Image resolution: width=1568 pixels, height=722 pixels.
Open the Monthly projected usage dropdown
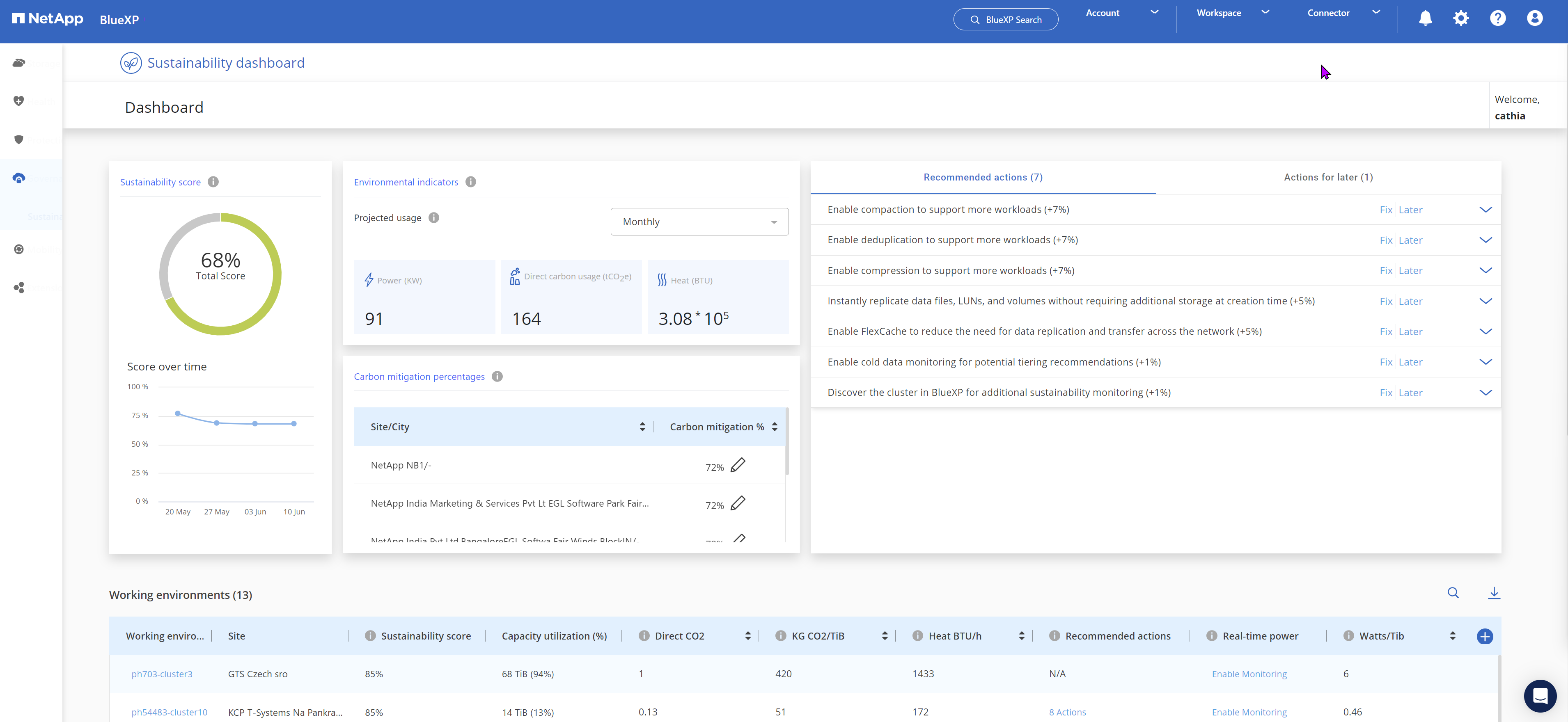tap(699, 222)
